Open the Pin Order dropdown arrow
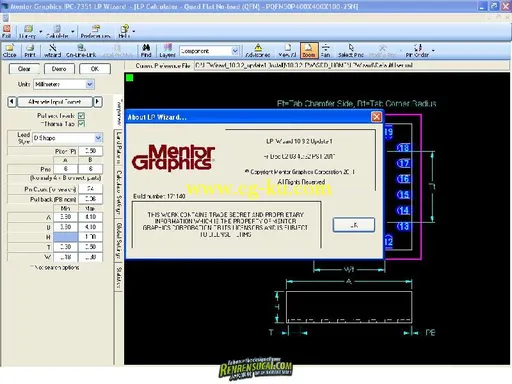This screenshot has width=512, height=384. (433, 51)
